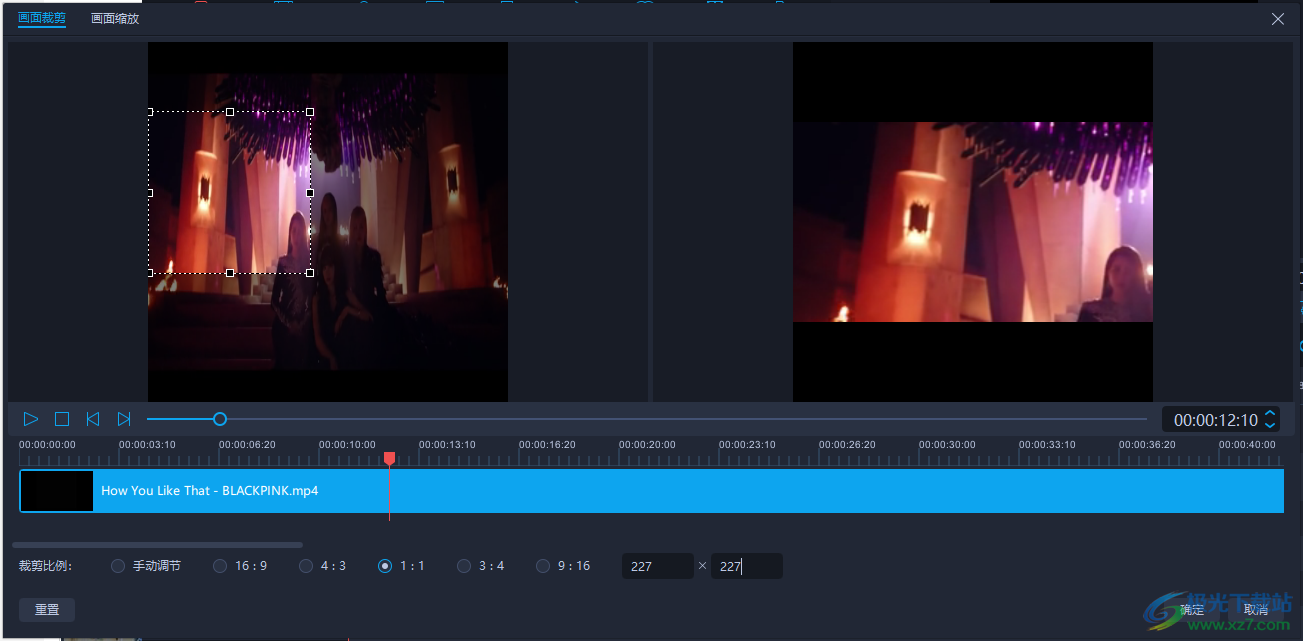Click the clip's black thumbnail
1303x641 pixels.
coord(57,491)
